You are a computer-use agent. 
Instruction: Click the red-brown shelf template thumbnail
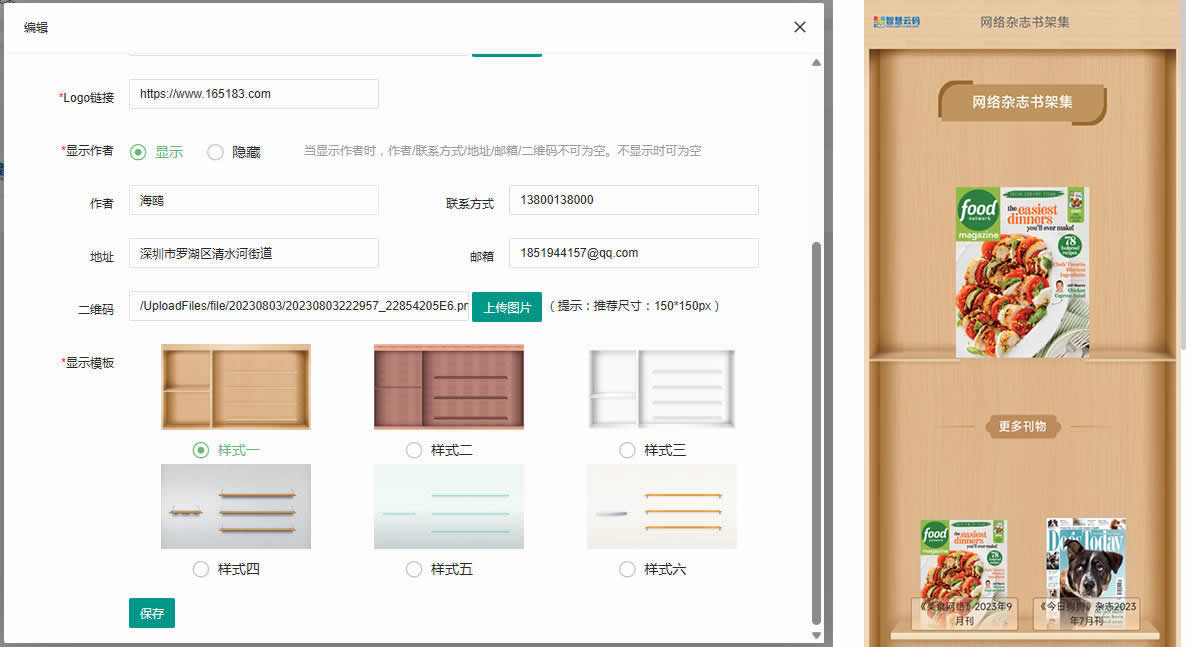[x=448, y=387]
